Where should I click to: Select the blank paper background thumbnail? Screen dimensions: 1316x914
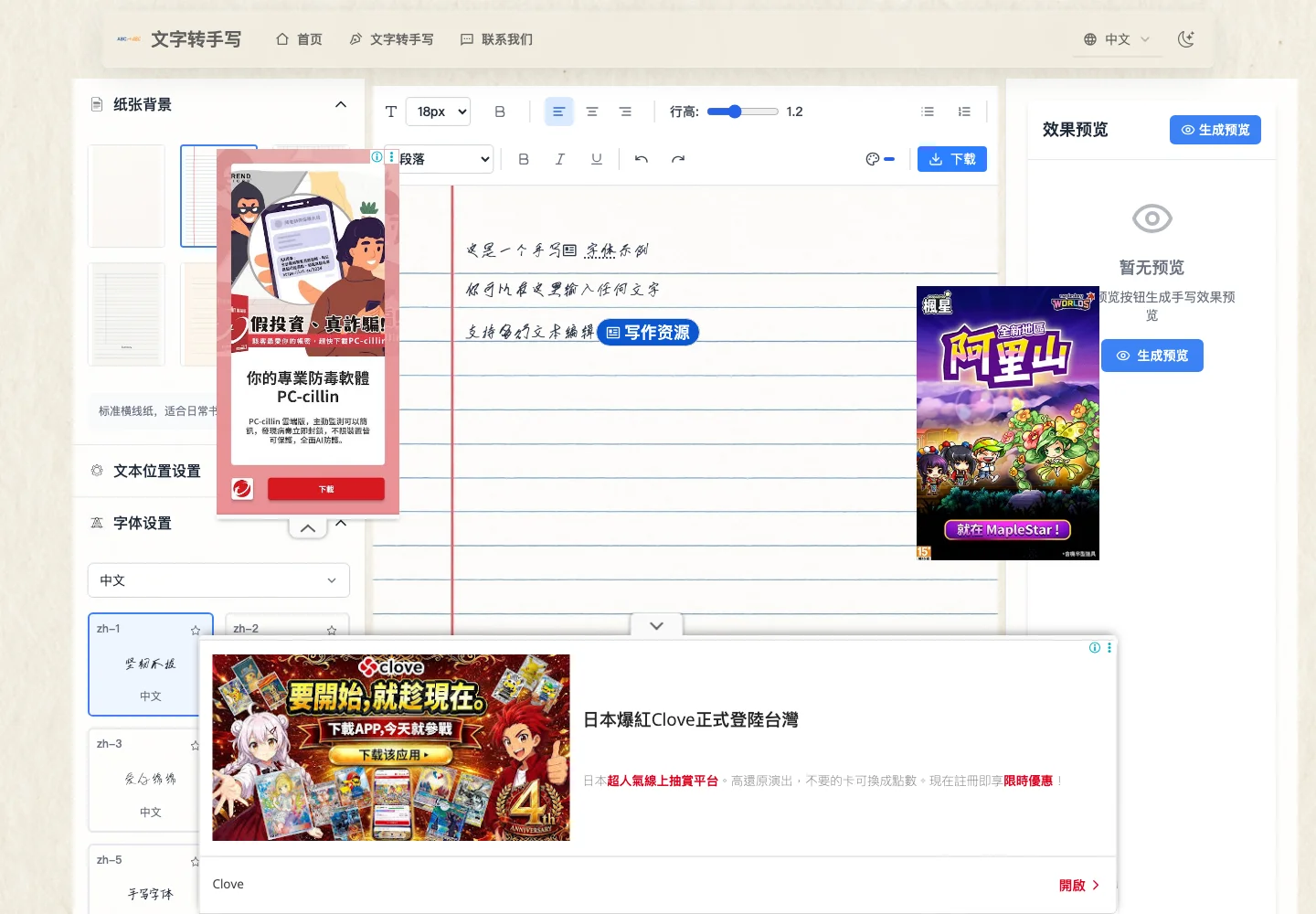(x=126, y=196)
